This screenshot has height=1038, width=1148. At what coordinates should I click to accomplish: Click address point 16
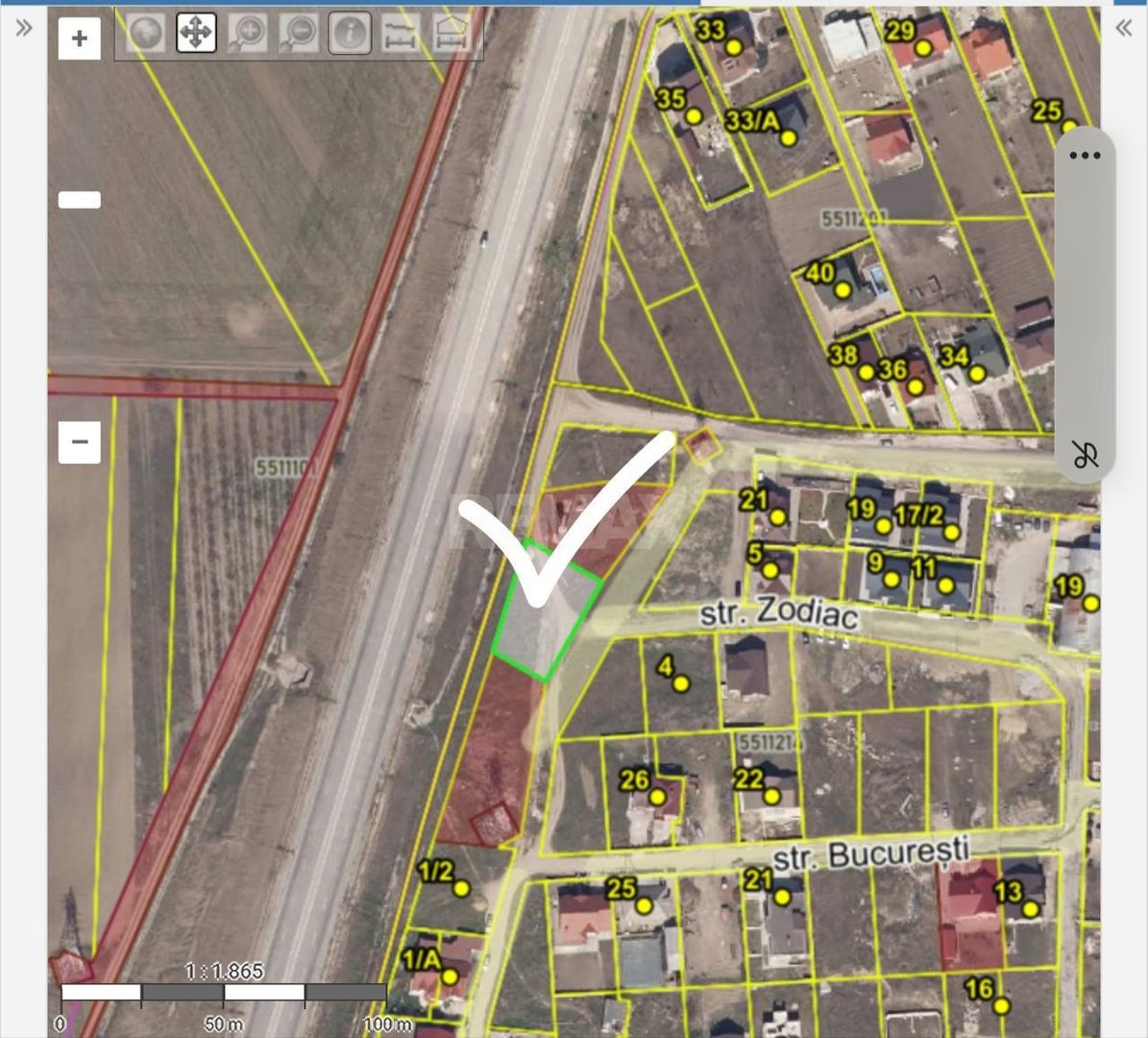[x=1001, y=1005]
